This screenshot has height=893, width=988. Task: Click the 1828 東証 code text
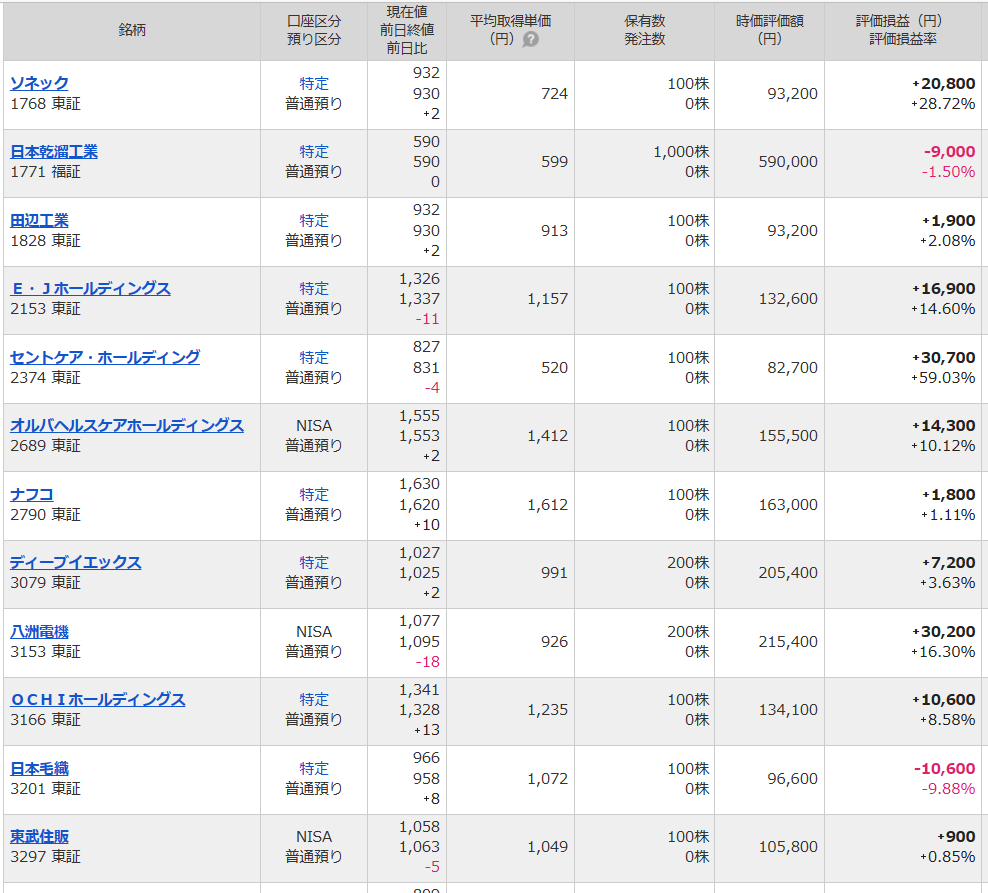point(45,240)
